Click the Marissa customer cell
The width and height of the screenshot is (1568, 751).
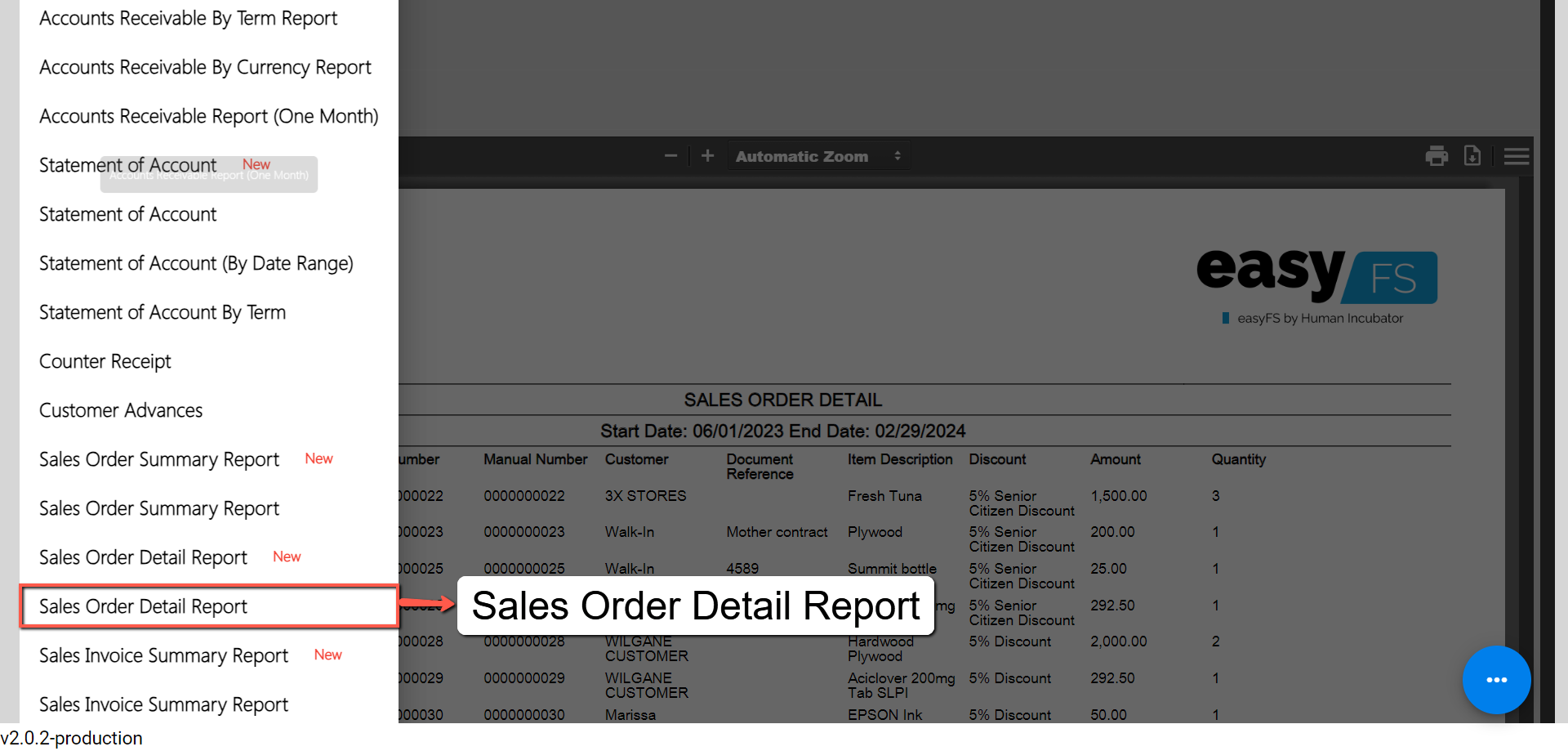pos(630,715)
